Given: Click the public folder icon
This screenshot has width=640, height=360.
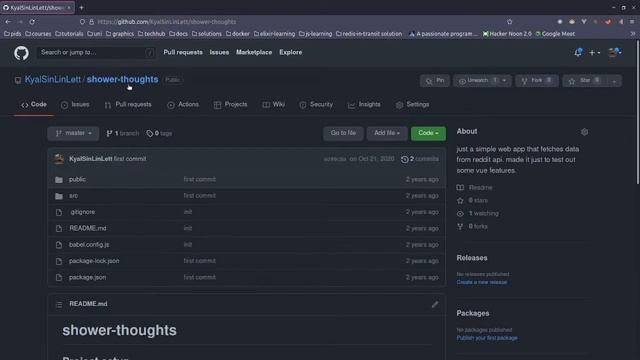Looking at the screenshot, I should 59,180.
